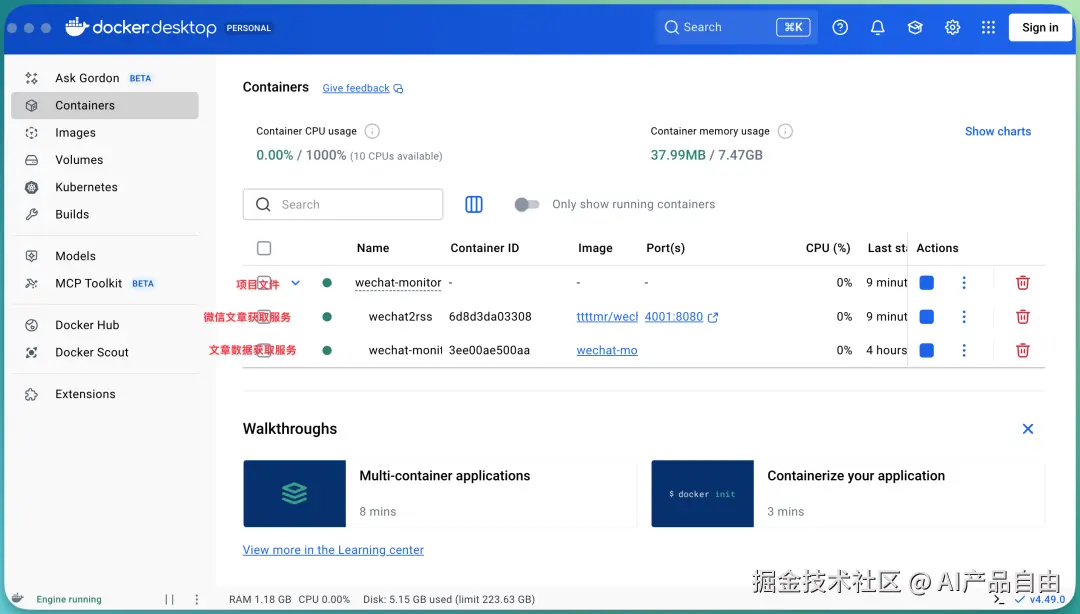Sort by the Name column header
1080x614 pixels.
(373, 248)
